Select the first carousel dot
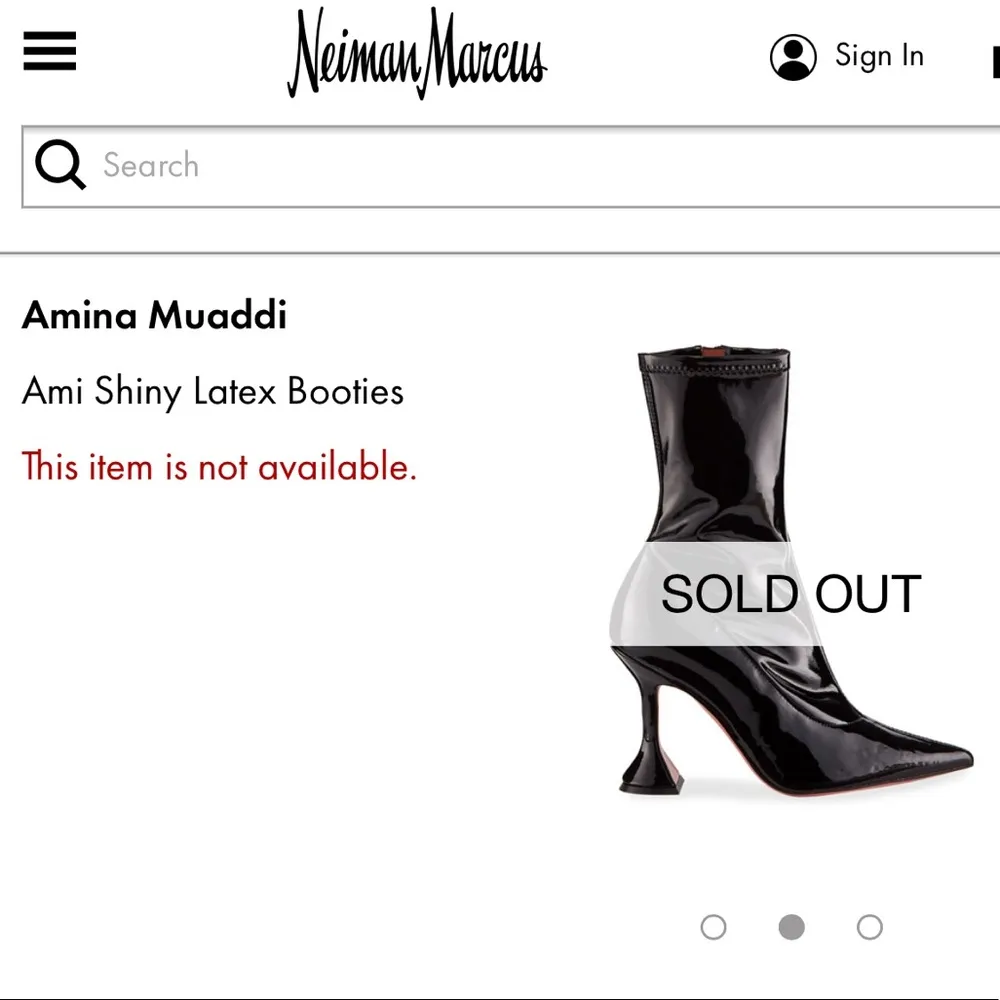This screenshot has height=1000, width=1000. click(714, 928)
